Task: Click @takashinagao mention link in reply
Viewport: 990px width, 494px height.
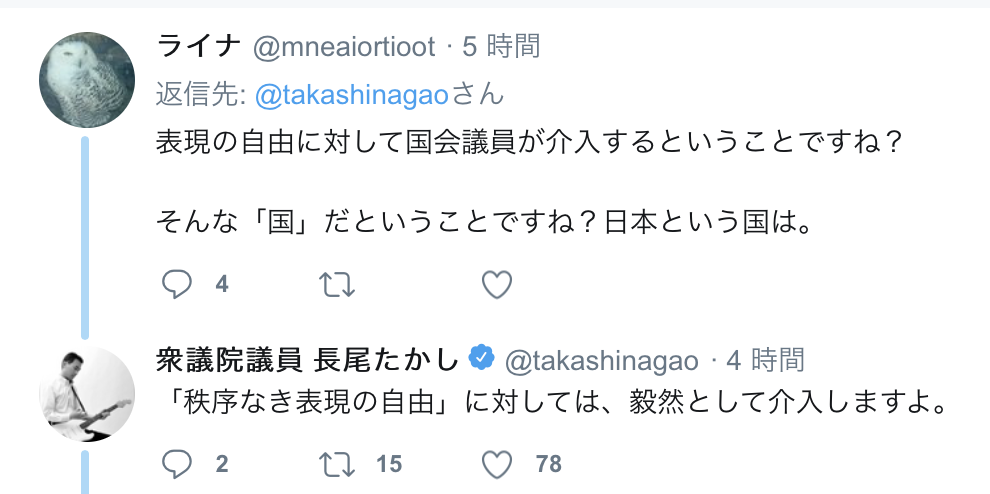Action: coord(351,95)
